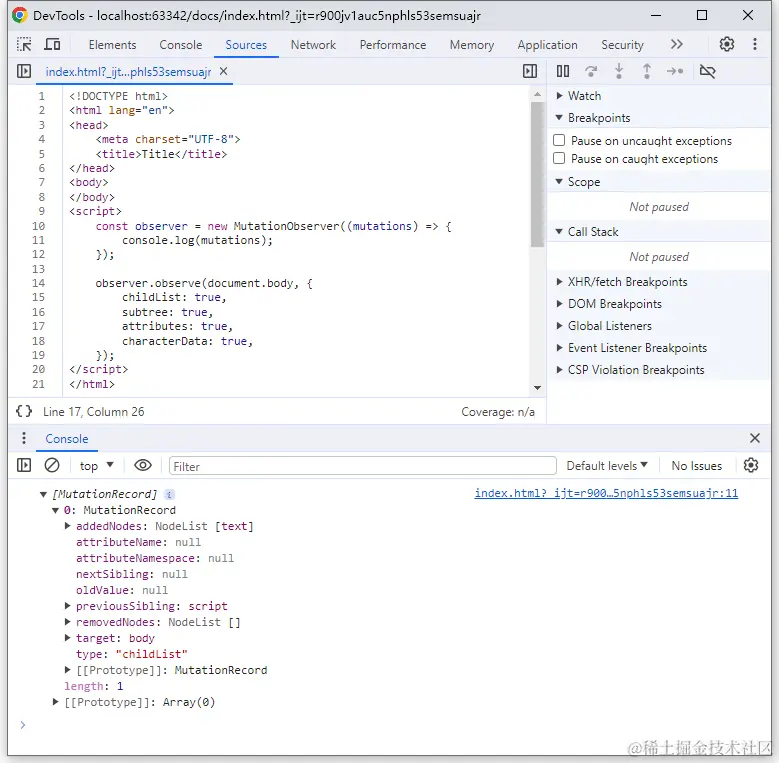779x763 pixels.
Task: Click the Chrome icon in the title bar
Action: point(20,15)
